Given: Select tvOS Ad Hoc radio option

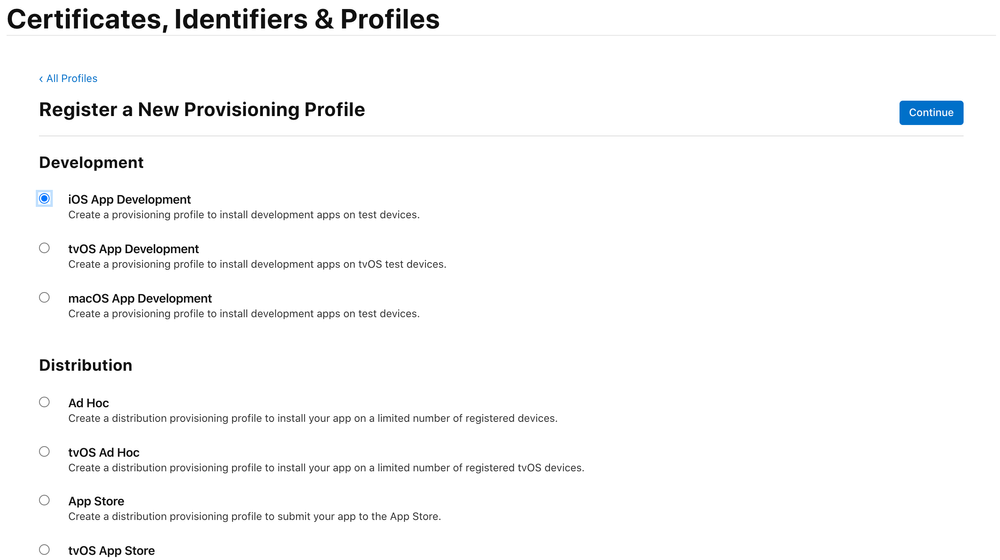Looking at the screenshot, I should click(x=44, y=451).
